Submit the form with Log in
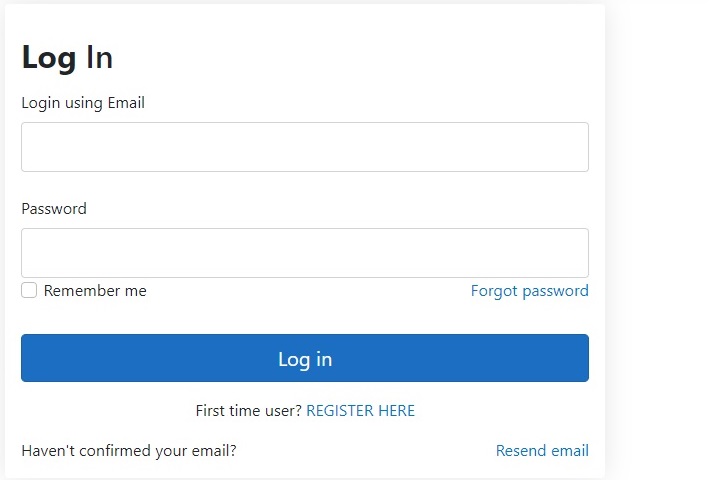The height and width of the screenshot is (480, 718). tap(304, 358)
